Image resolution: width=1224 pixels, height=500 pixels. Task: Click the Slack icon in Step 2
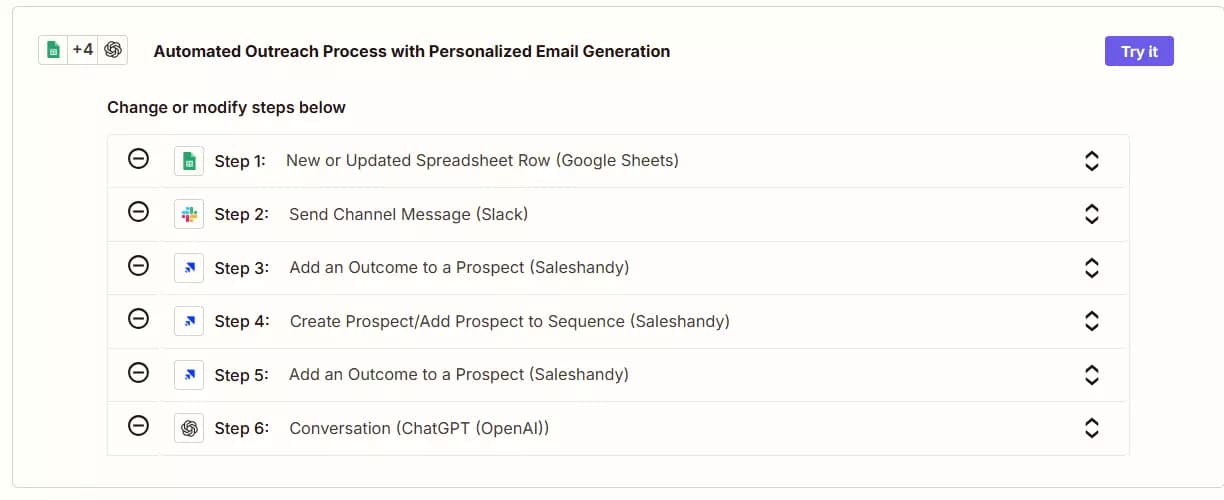click(189, 214)
